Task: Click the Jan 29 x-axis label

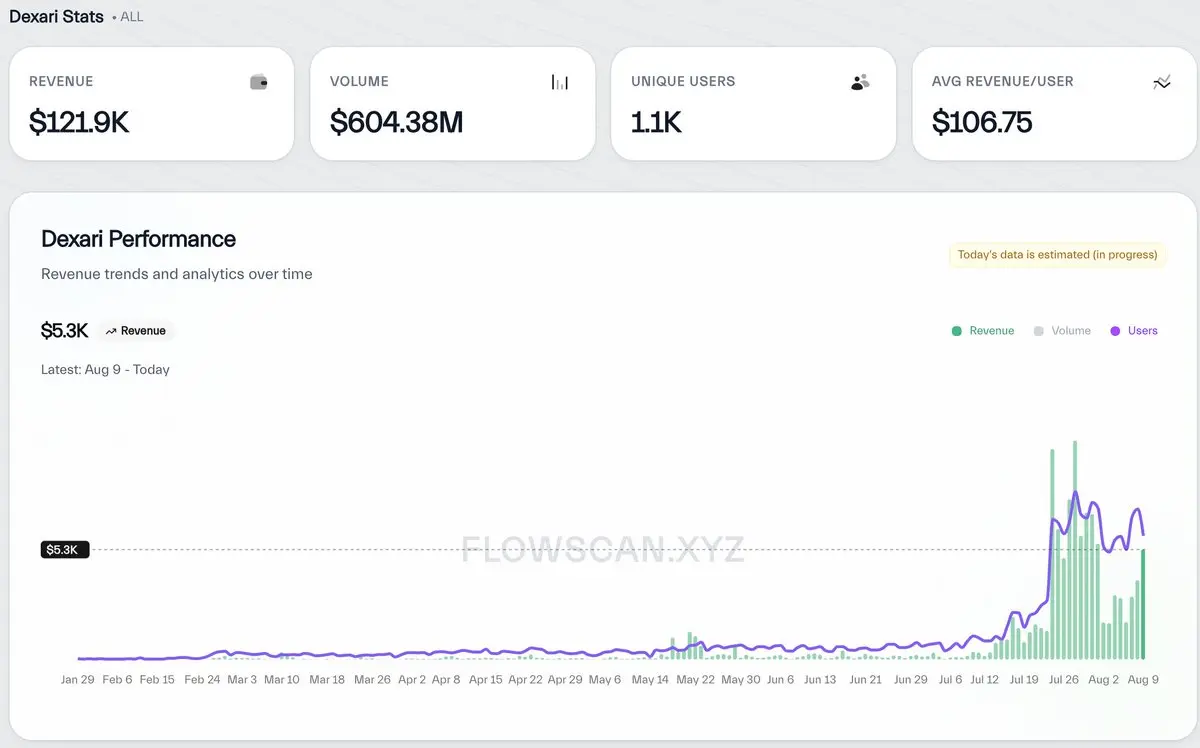Action: [x=78, y=680]
